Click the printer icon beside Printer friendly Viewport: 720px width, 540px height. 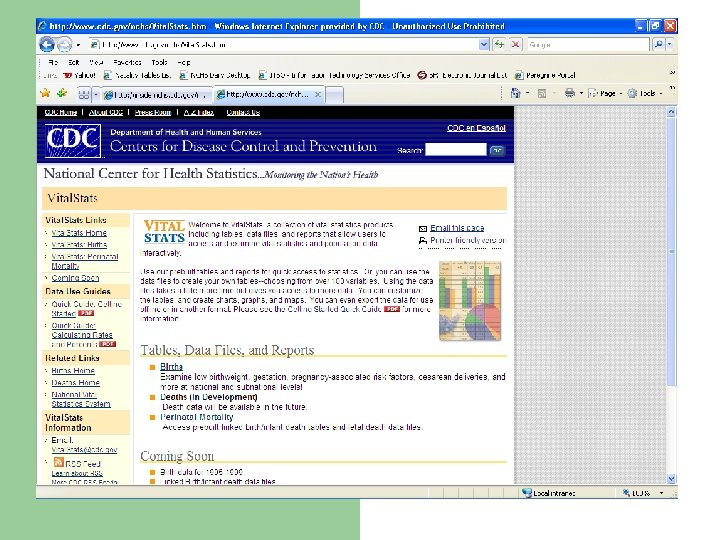tap(423, 240)
